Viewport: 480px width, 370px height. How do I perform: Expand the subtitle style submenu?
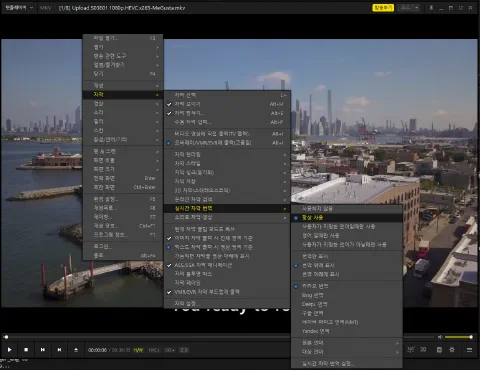227,163
